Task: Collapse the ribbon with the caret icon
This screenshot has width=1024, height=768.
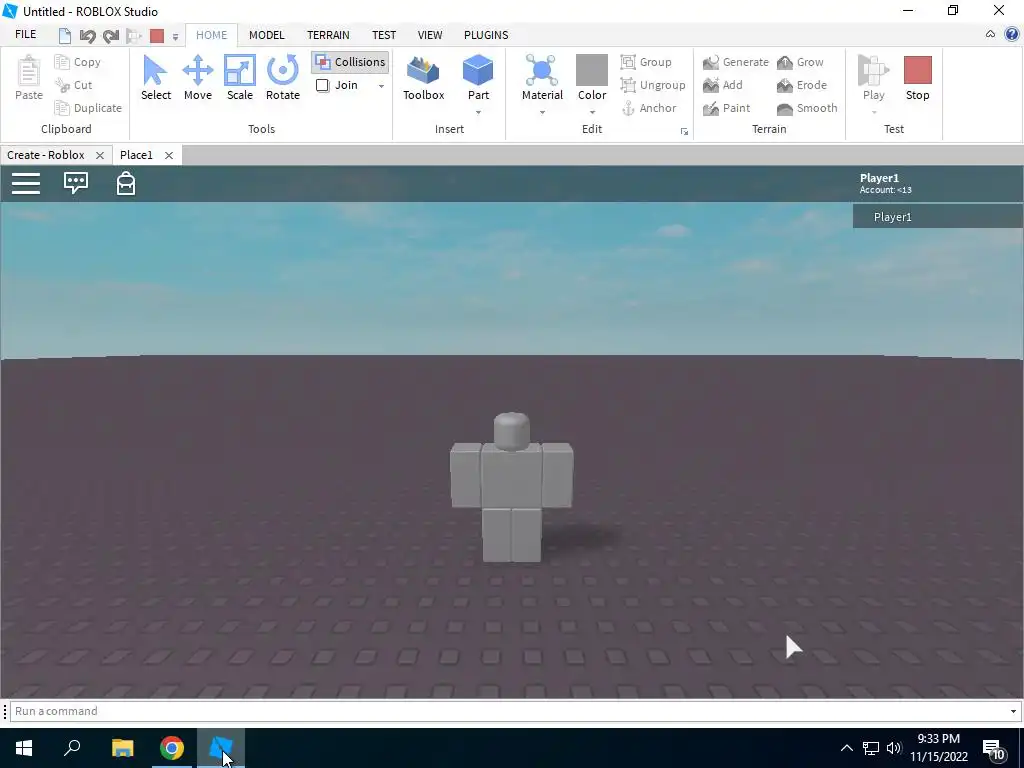Action: (990, 35)
